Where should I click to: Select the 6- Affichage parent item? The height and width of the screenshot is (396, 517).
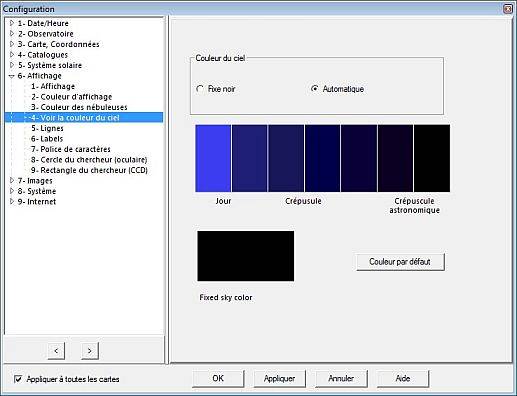[x=39, y=76]
